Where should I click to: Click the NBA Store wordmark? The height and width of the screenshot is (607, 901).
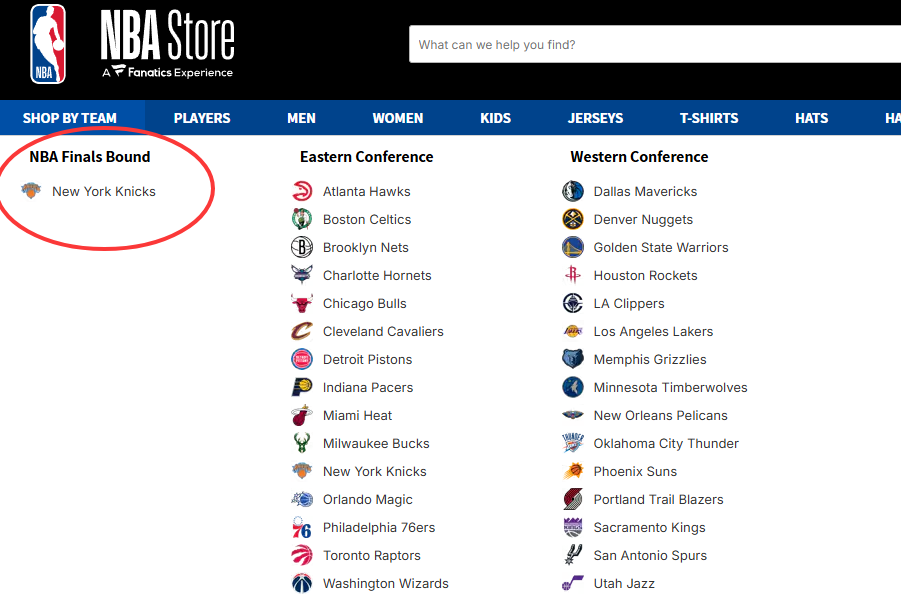tap(167, 44)
